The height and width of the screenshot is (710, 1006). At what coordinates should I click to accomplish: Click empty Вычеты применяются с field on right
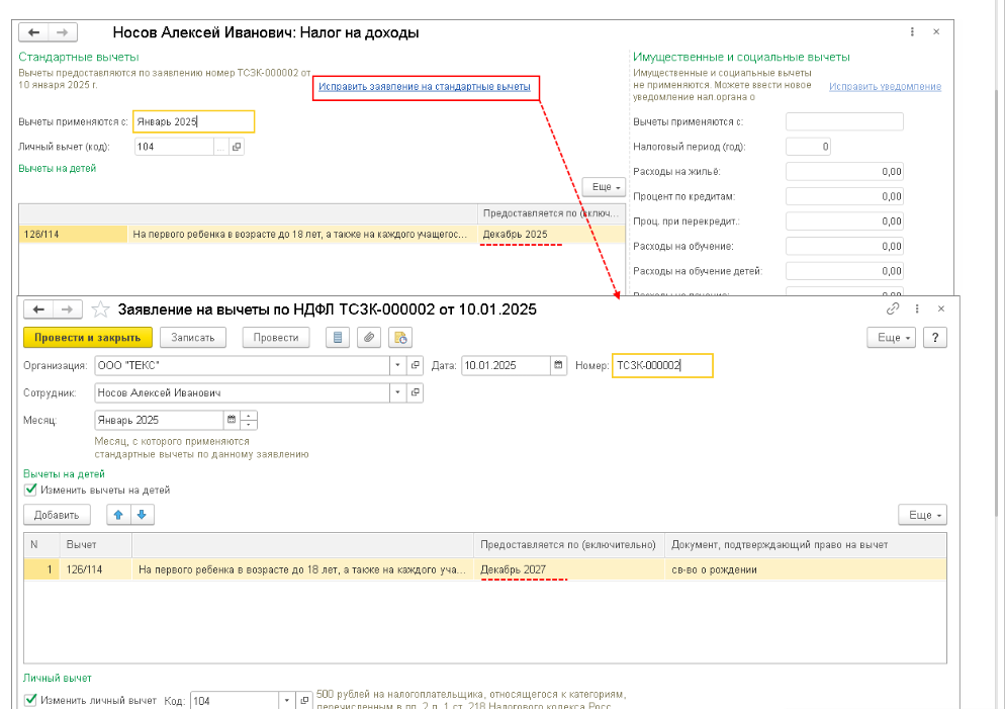(x=844, y=122)
